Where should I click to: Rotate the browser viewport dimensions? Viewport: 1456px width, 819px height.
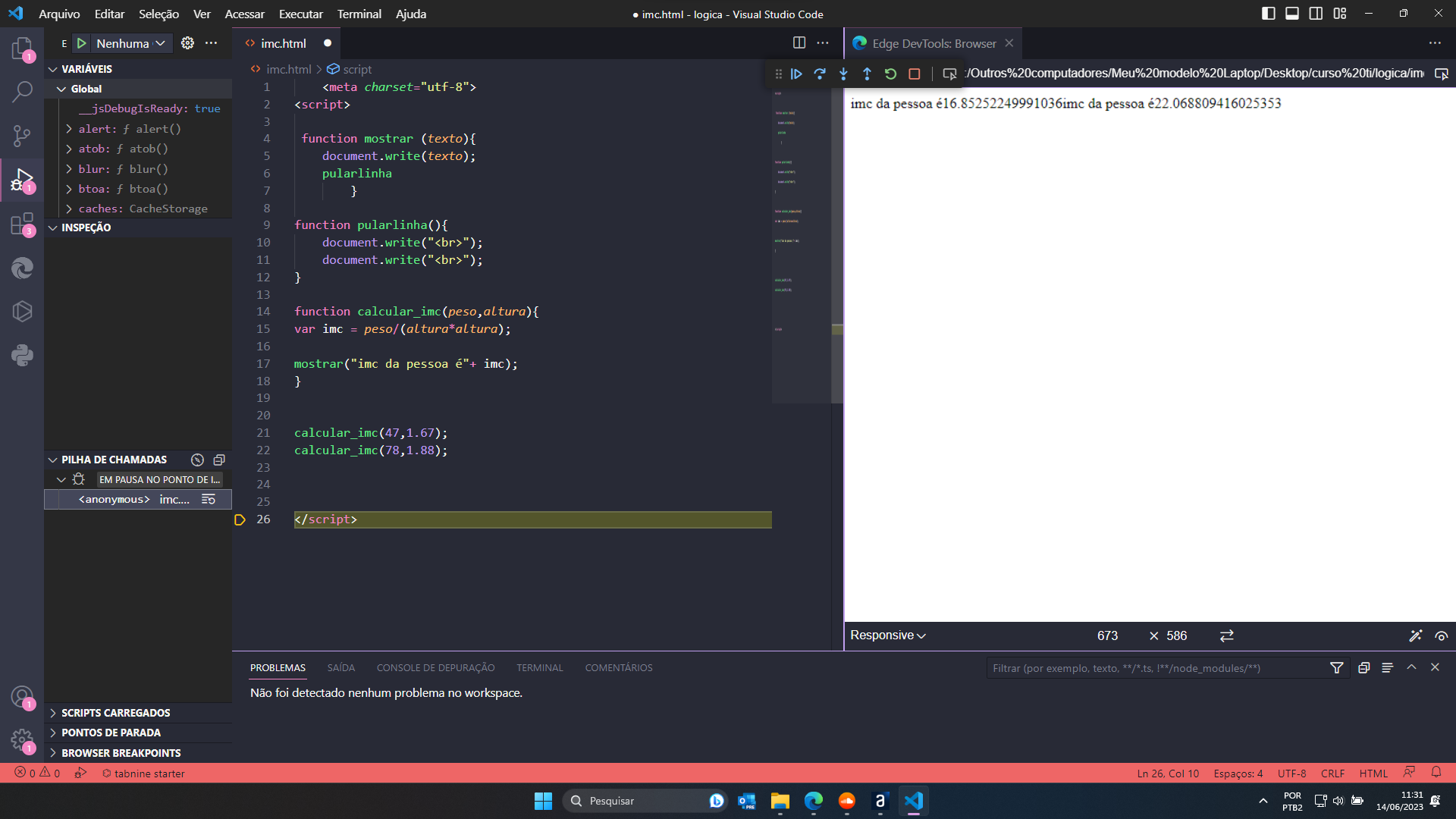point(1227,635)
